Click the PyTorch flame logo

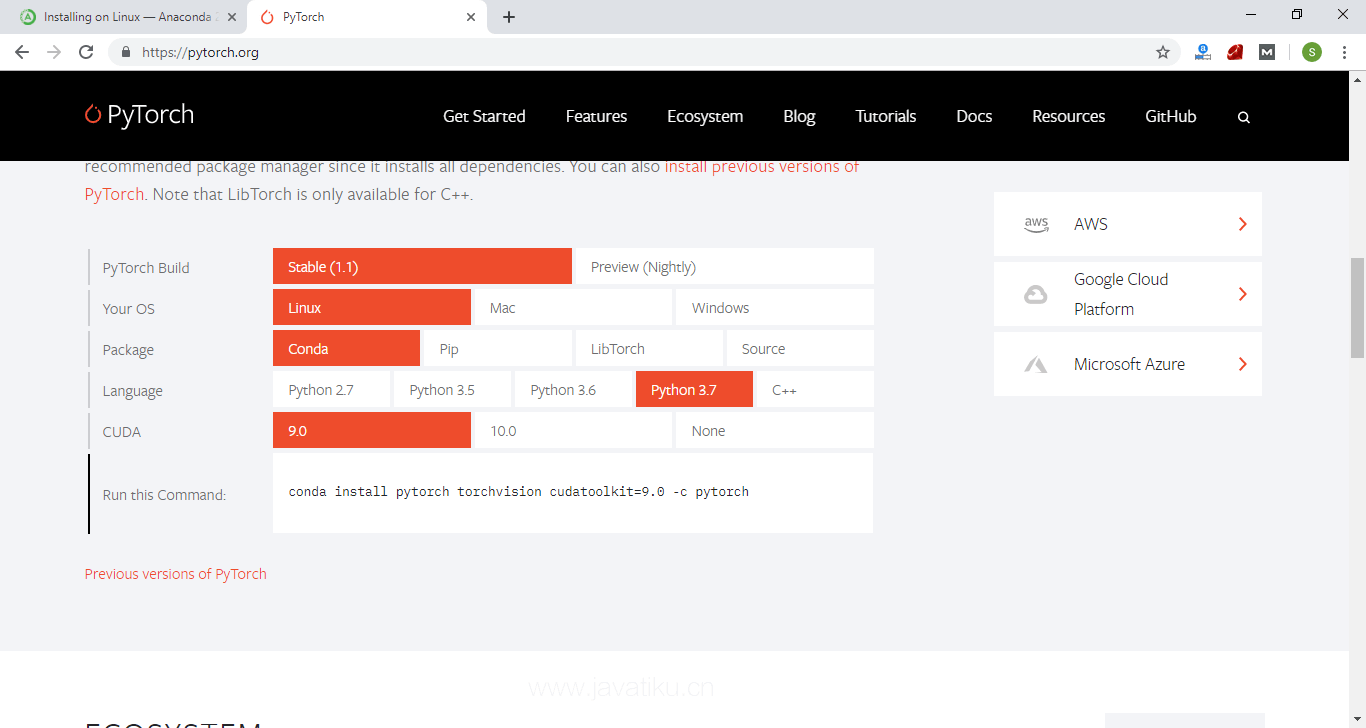tap(93, 115)
